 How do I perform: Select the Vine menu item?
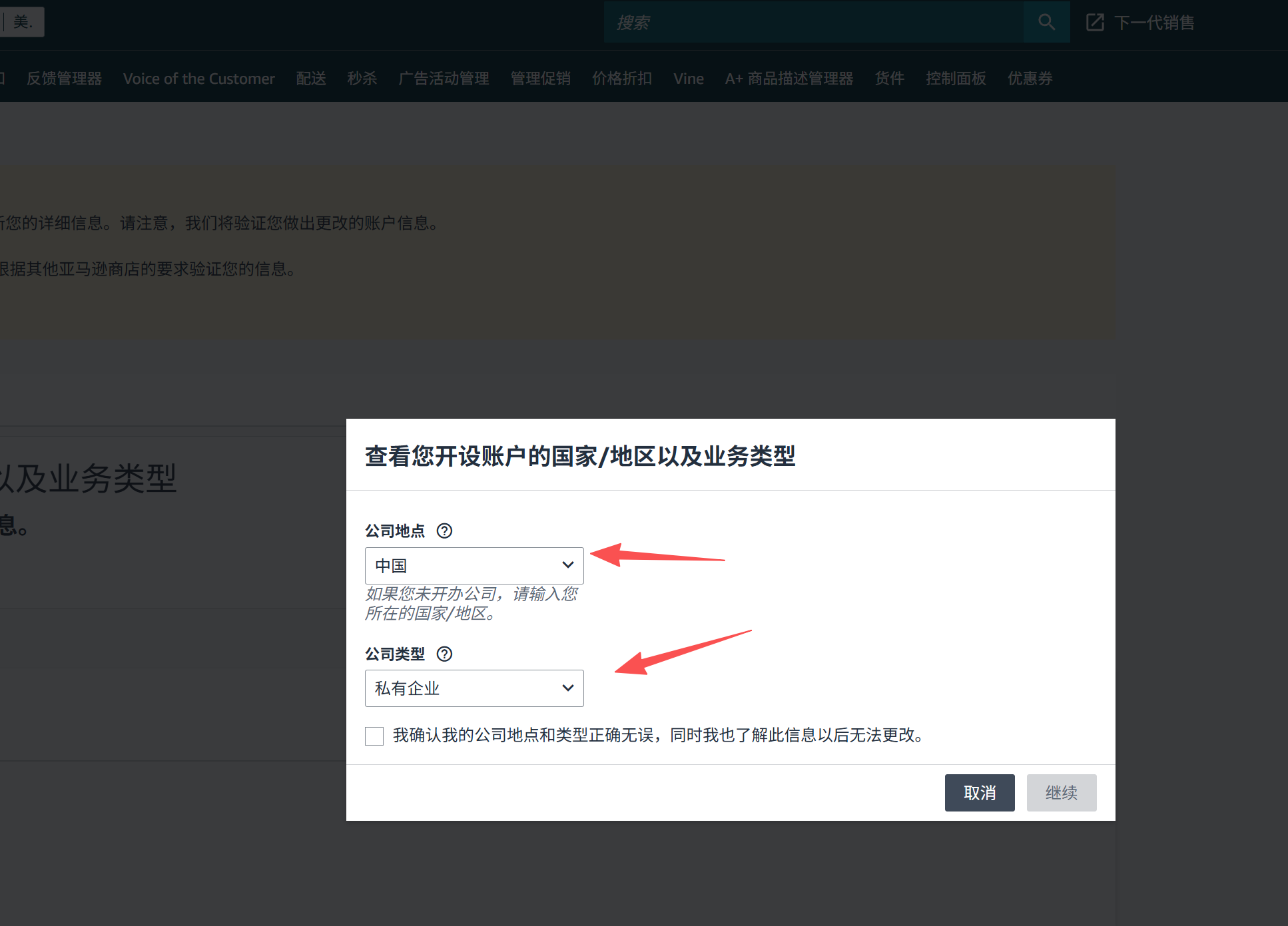tap(688, 79)
